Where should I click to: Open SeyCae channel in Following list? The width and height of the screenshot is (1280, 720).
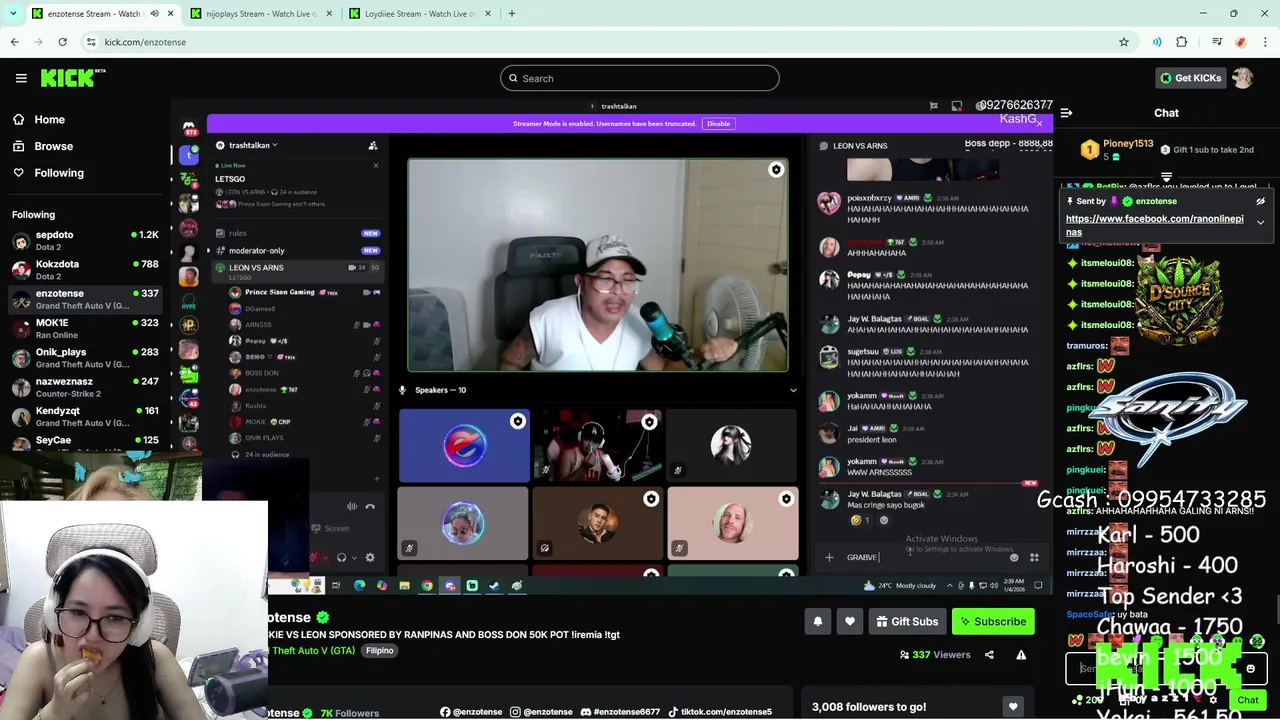[x=84, y=441]
